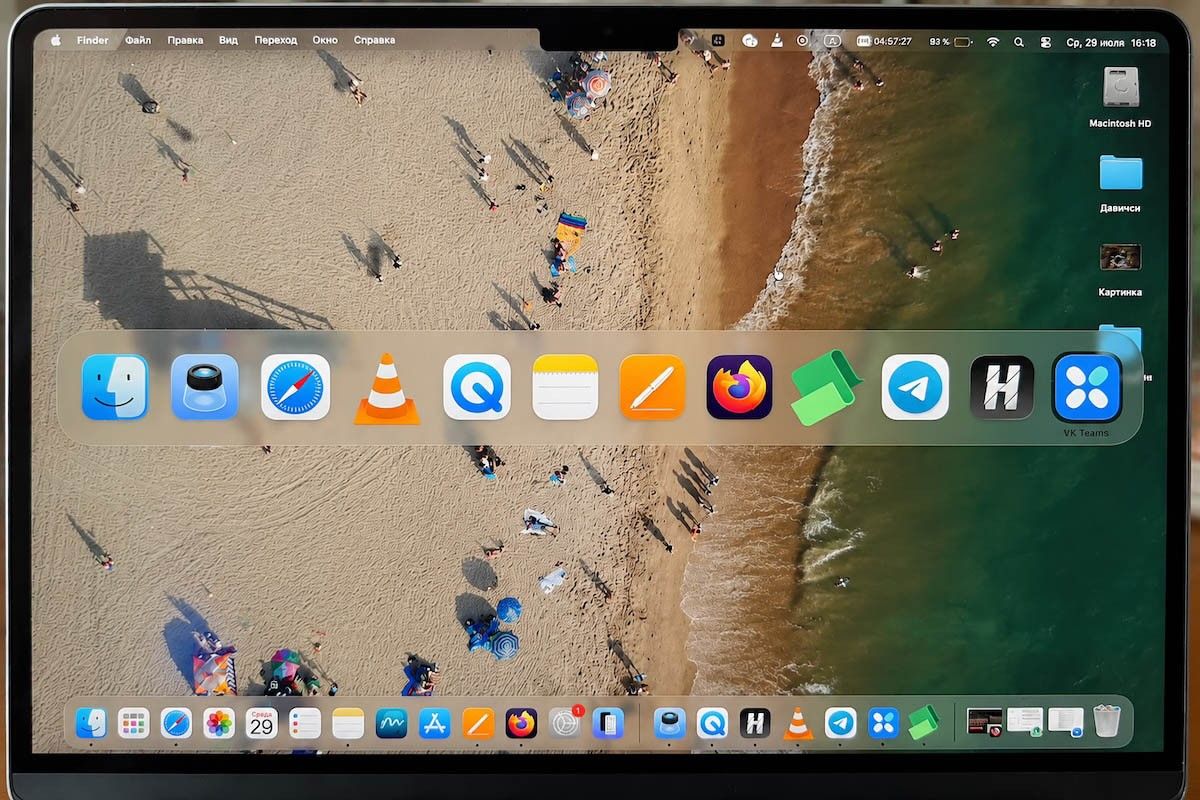Viewport: 1200px width, 800px height.
Task: Select Firefox in the app switcher
Action: coord(740,387)
